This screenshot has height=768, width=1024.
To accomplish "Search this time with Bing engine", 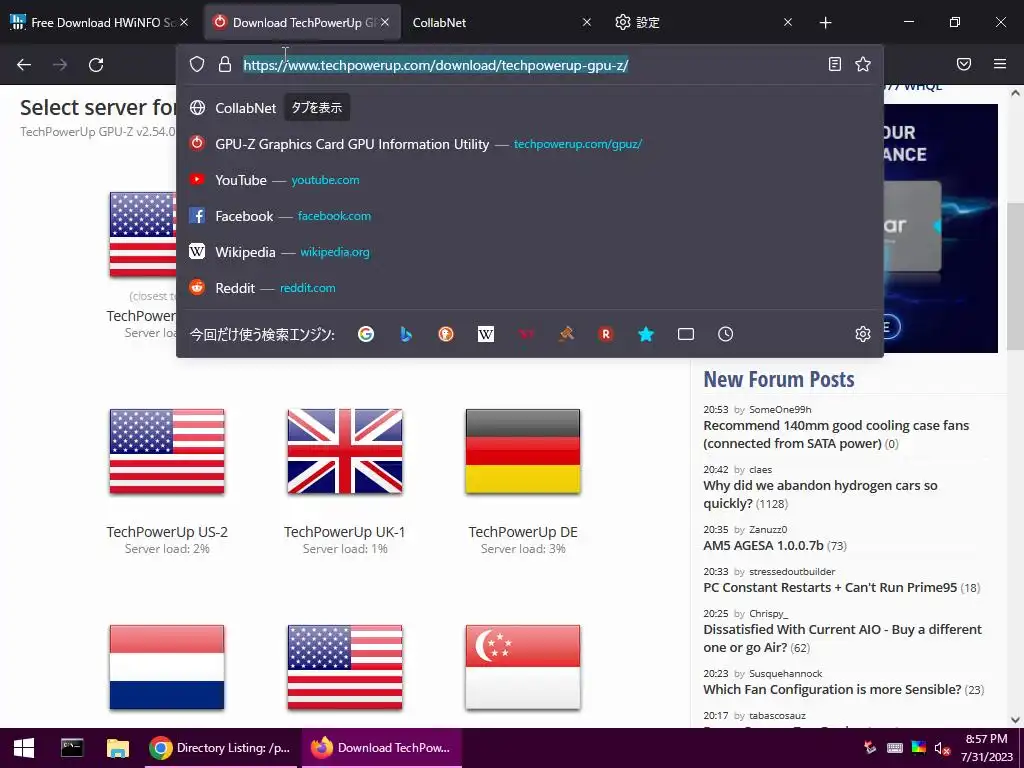I will click(406, 334).
